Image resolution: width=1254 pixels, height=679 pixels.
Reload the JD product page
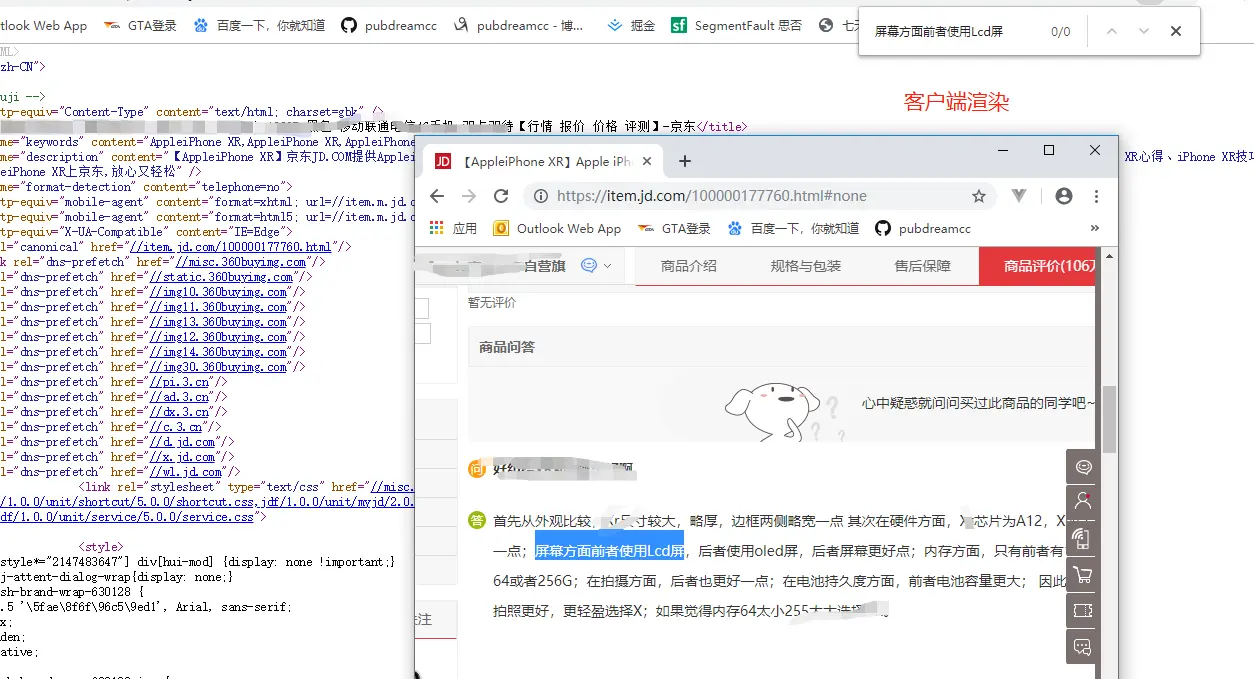tap(501, 196)
